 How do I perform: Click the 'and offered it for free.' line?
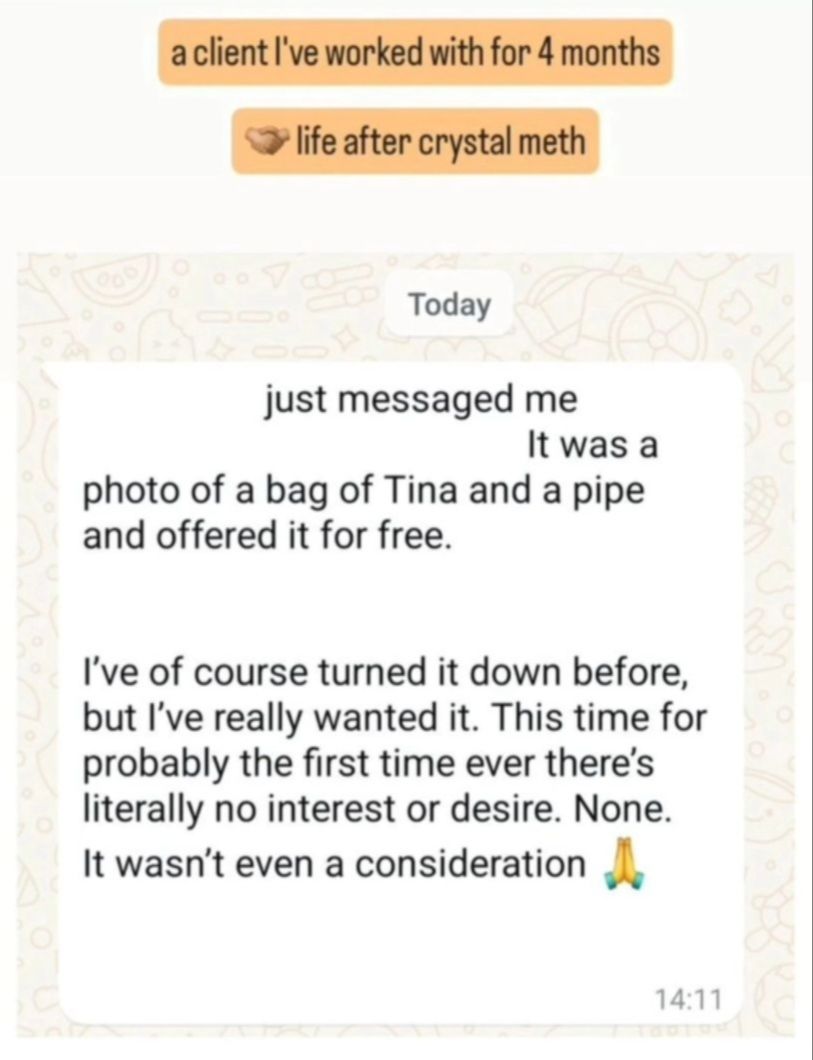coord(266,538)
